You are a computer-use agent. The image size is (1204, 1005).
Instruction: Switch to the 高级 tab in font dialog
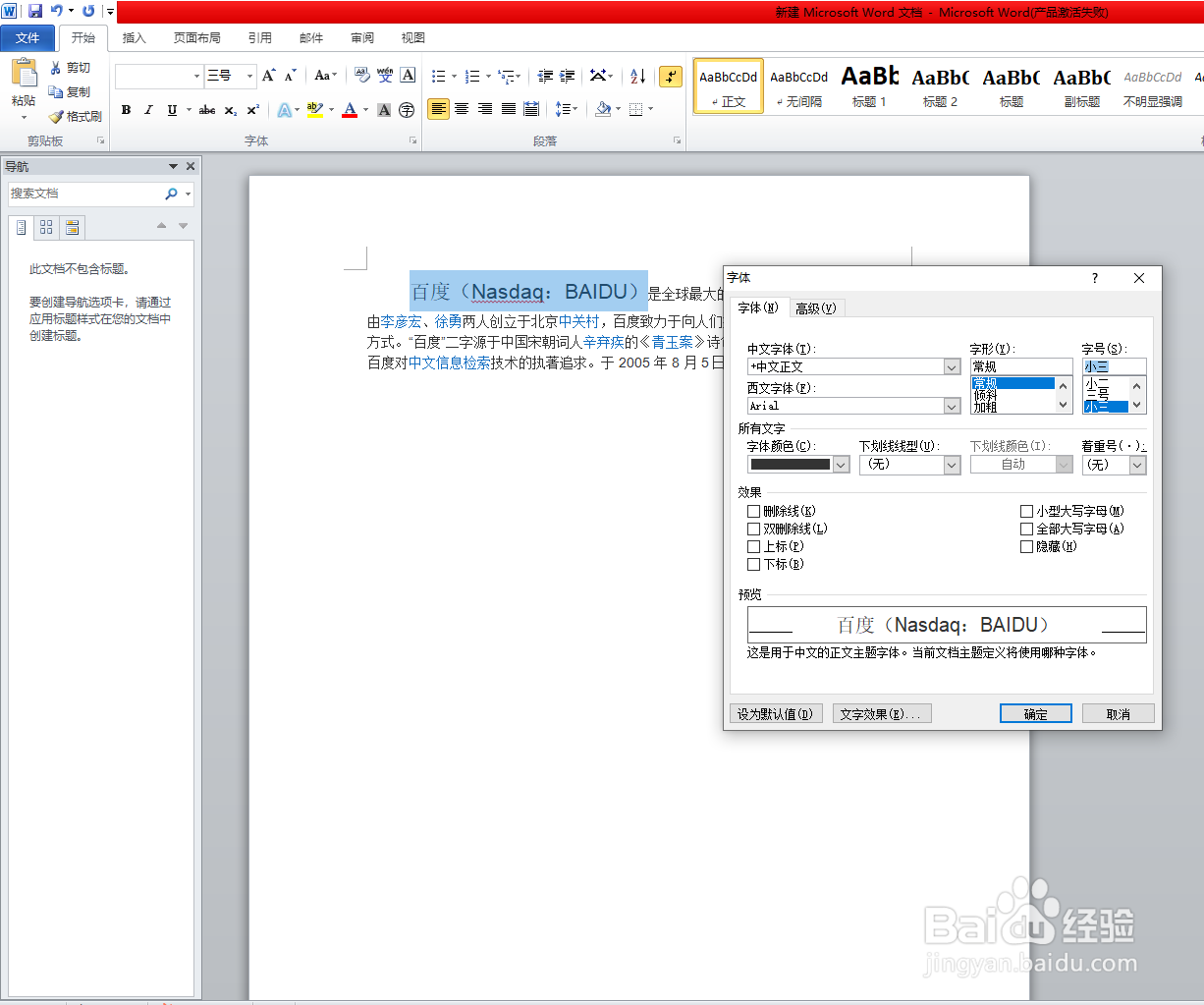coord(816,308)
